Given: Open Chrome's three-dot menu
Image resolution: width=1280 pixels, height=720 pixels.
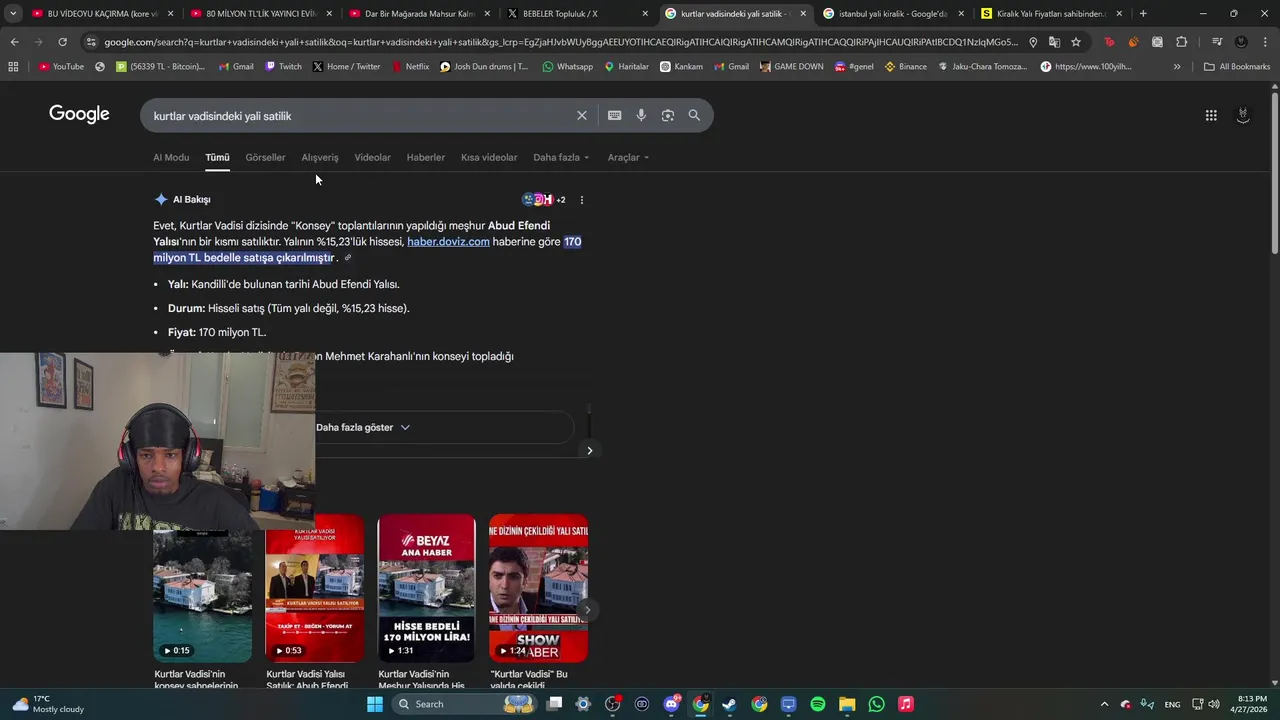Looking at the screenshot, I should [1265, 42].
